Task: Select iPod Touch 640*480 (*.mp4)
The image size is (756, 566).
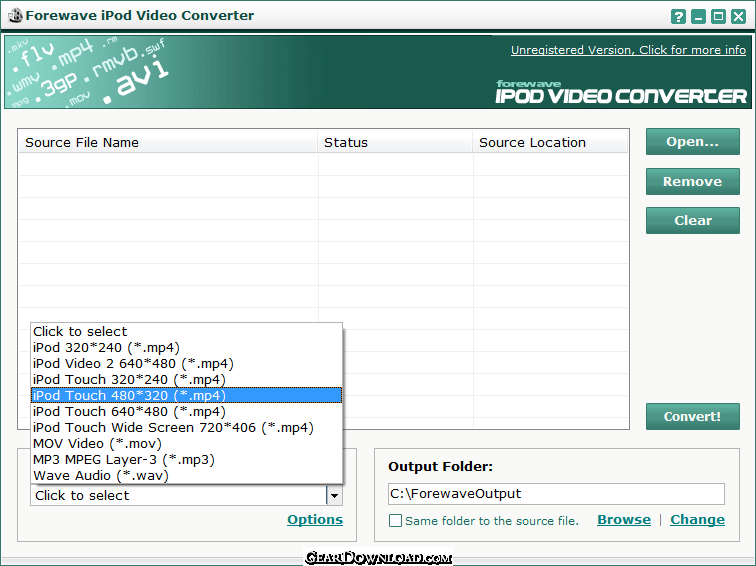Action: pos(187,412)
